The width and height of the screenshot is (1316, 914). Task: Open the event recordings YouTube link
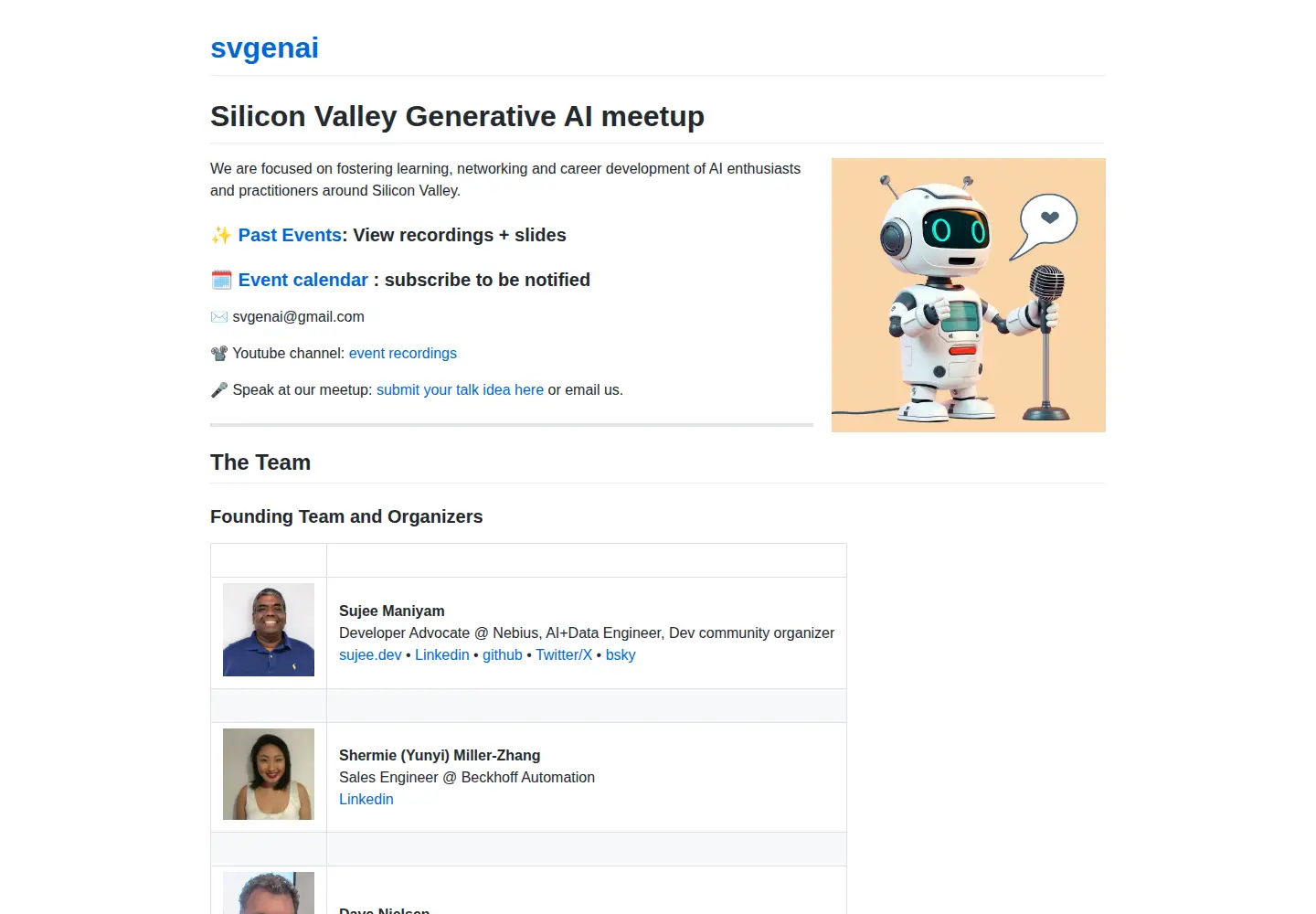coord(403,353)
